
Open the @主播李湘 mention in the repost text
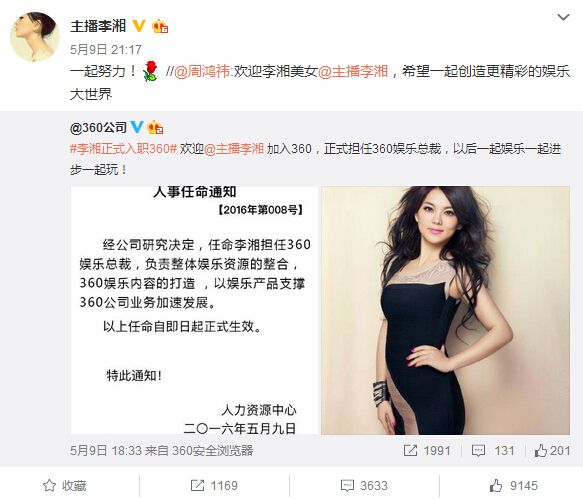tap(353, 71)
